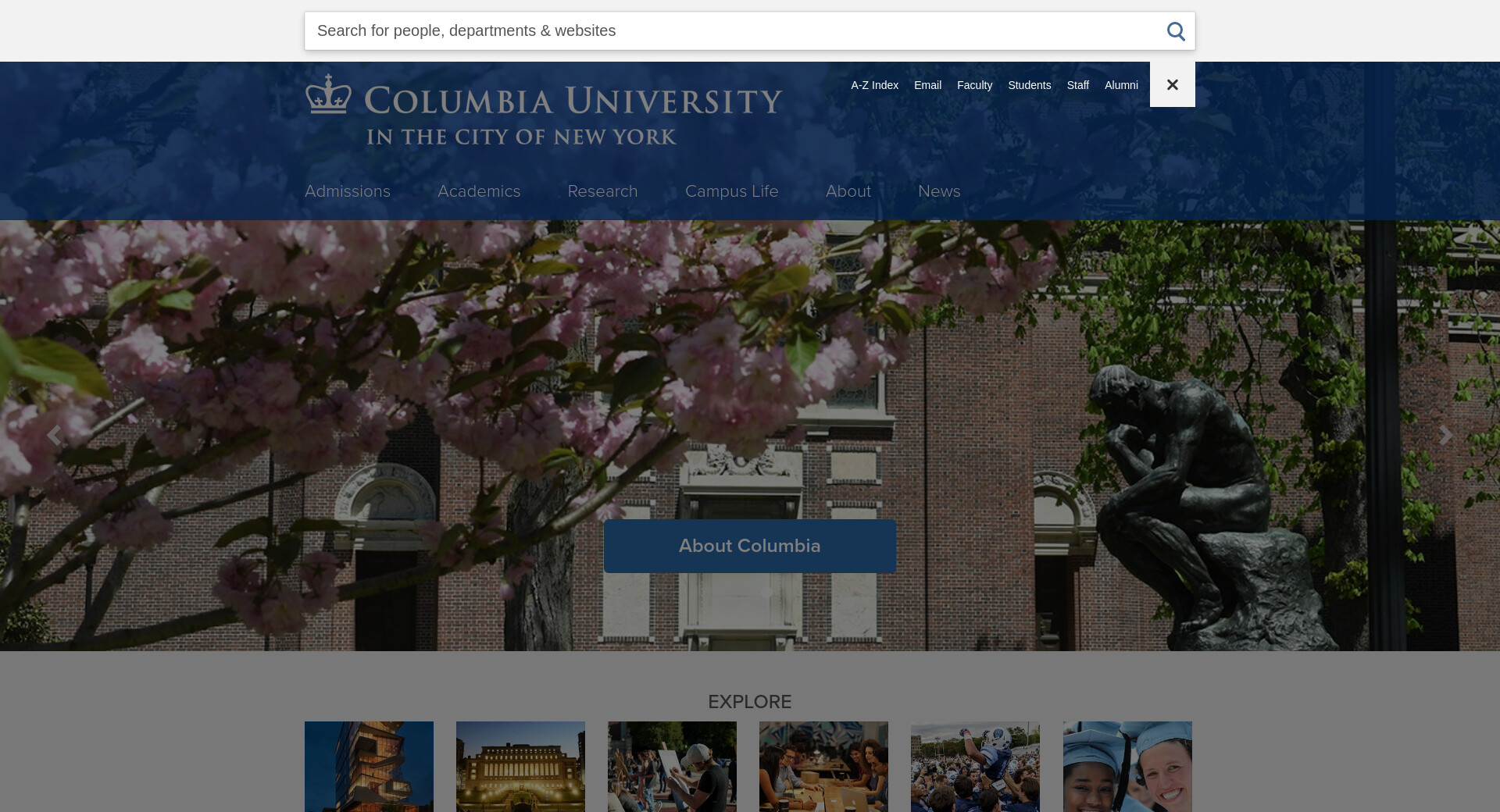Go to the Faculty page link
Screen dimensions: 1500x812
974,85
